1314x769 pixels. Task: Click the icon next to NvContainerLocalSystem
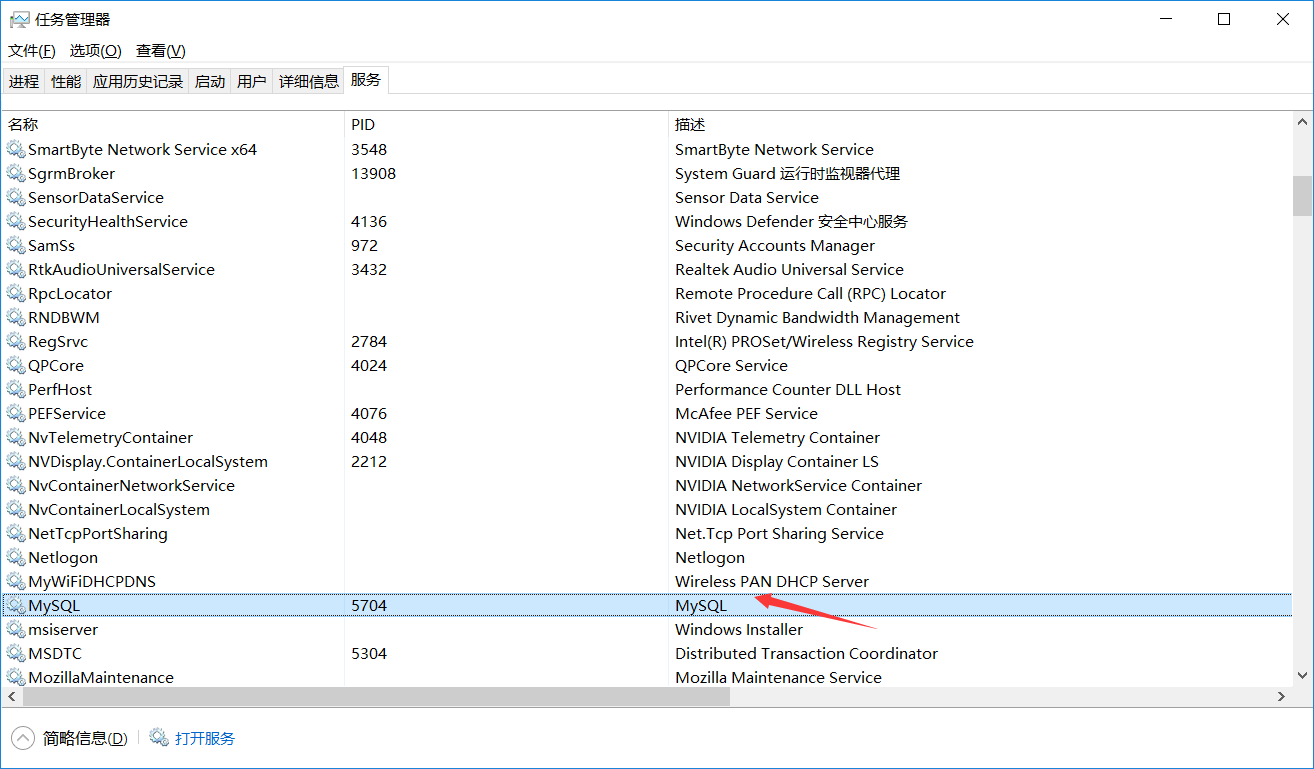point(15,510)
